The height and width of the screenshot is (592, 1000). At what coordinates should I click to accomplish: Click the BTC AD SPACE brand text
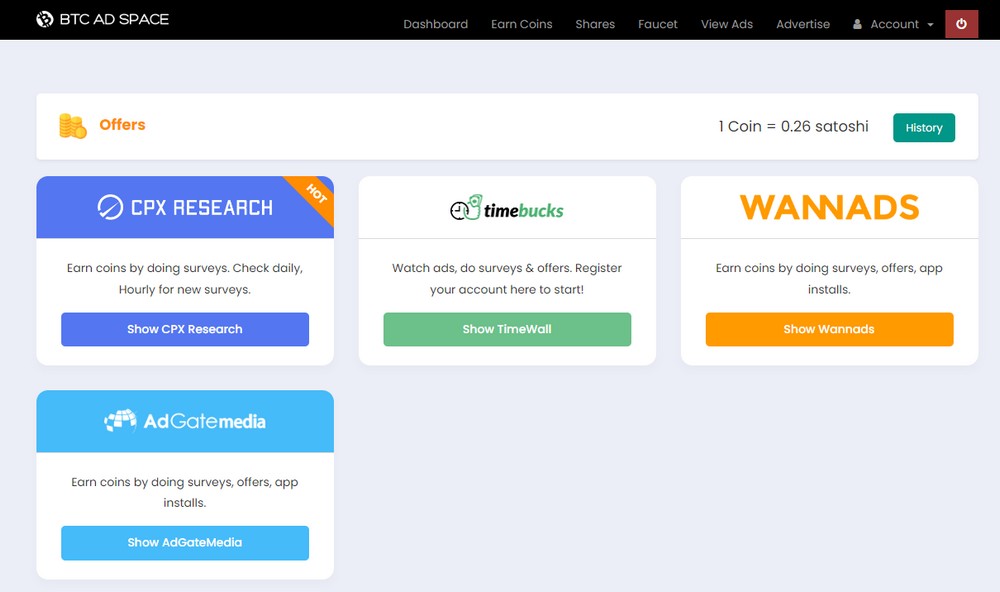(114, 19)
